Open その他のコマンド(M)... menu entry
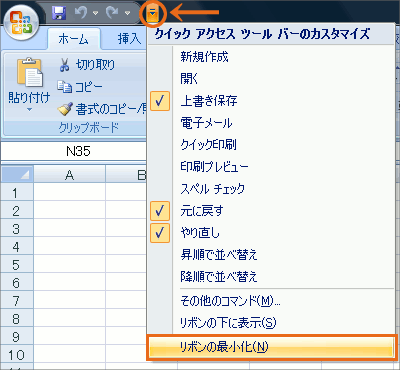400x370 pixels. coord(271,301)
